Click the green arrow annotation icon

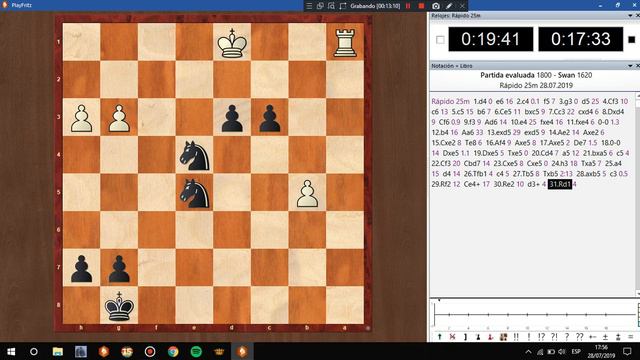point(440,337)
